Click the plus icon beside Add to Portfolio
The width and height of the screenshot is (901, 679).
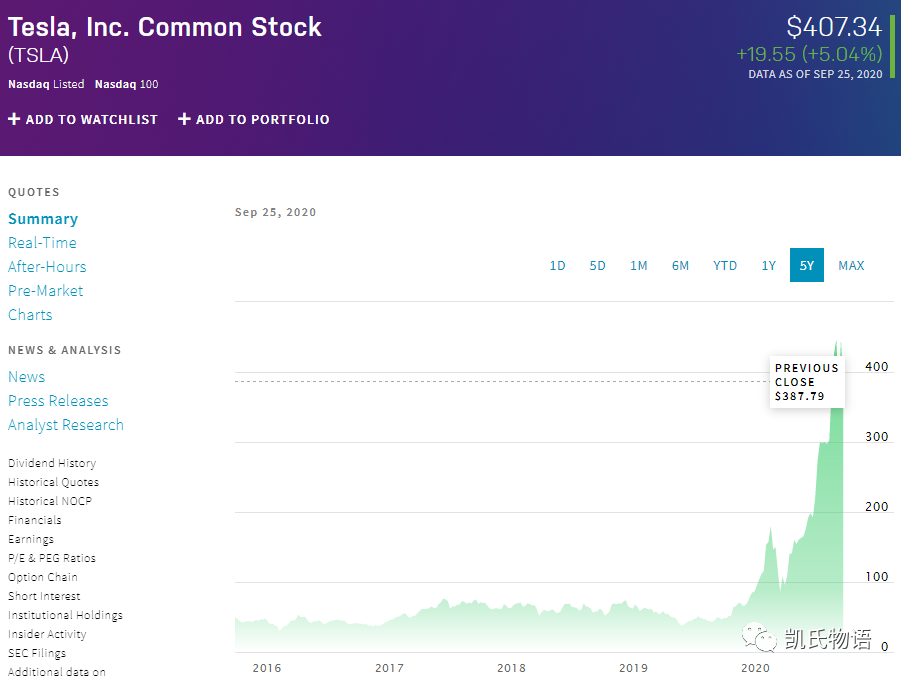coord(184,119)
